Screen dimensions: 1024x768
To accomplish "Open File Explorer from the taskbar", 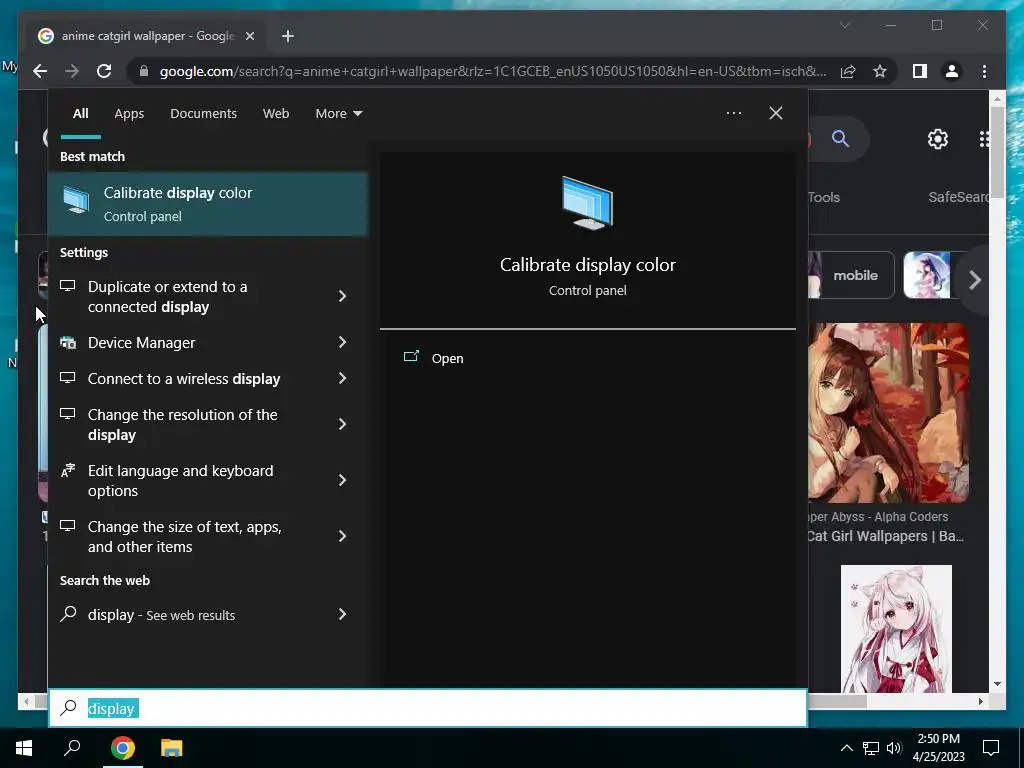I will [171, 748].
